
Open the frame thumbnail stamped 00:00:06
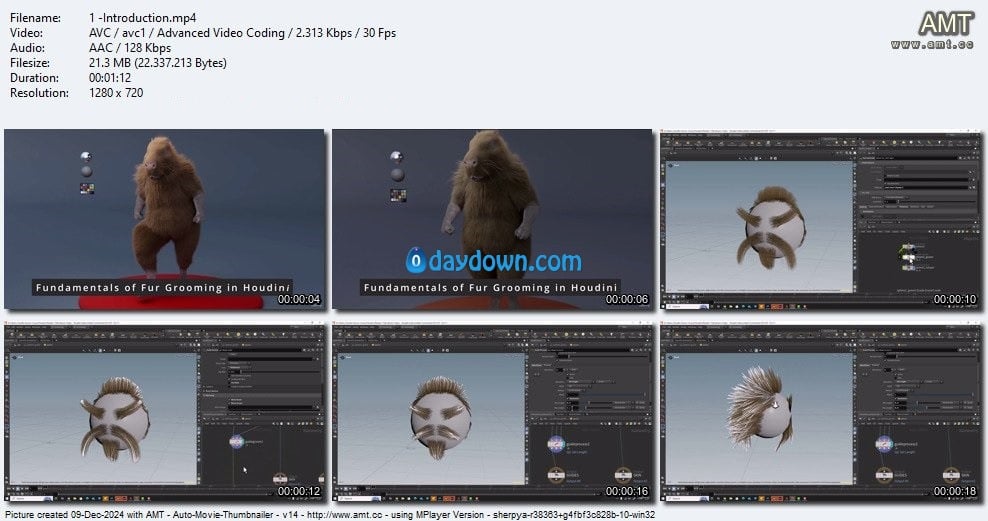(492, 219)
